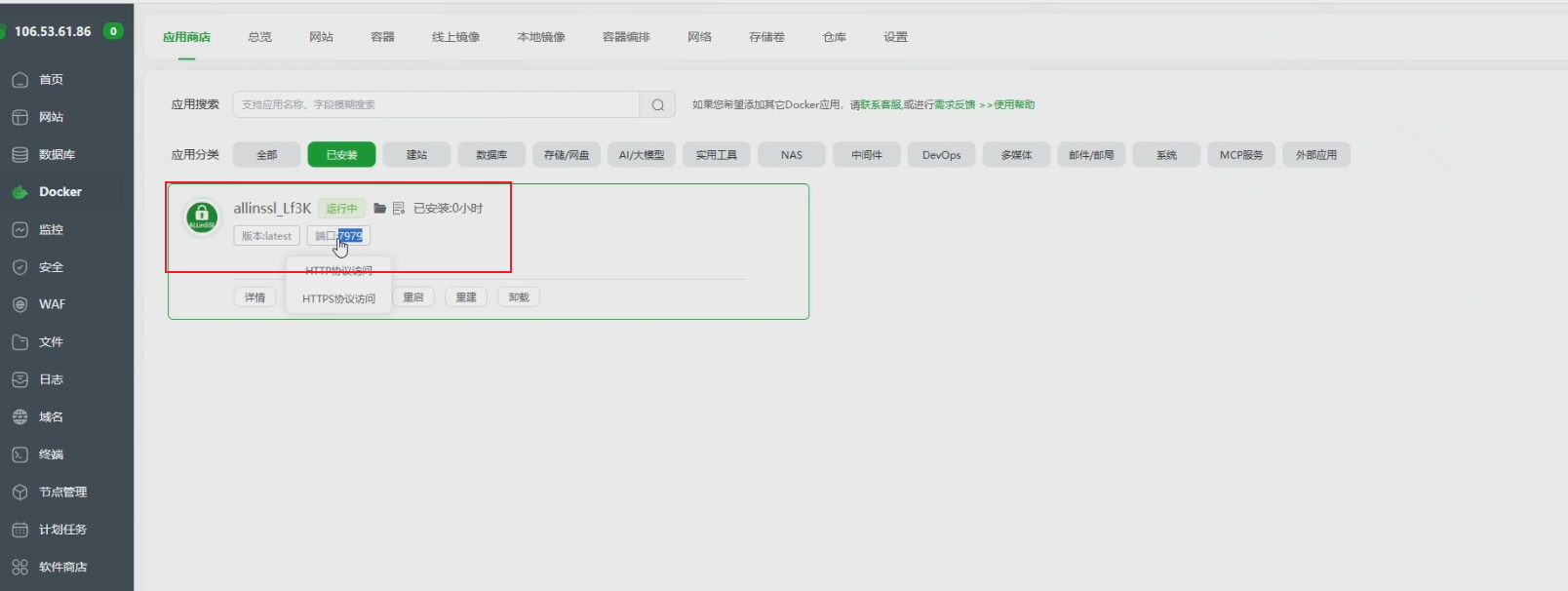Click the 日志 log sidebar icon
Screen dimensions: 1568x591
[20, 379]
